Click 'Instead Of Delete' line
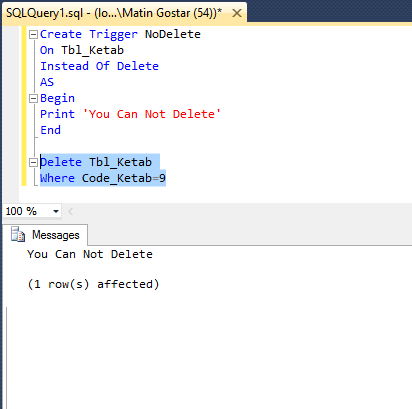 click(99, 66)
